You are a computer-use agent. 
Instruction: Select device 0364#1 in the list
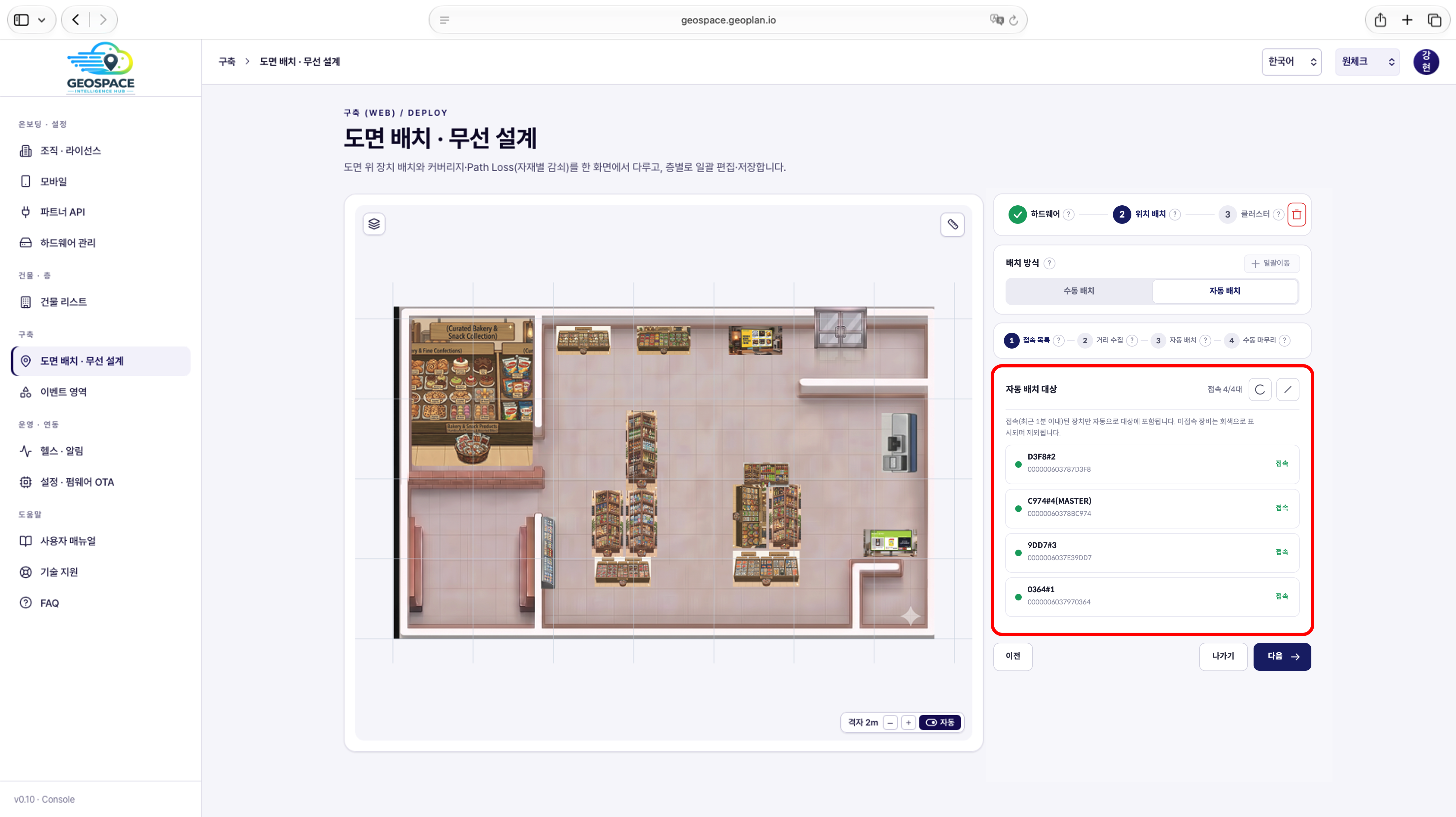click(1152, 596)
